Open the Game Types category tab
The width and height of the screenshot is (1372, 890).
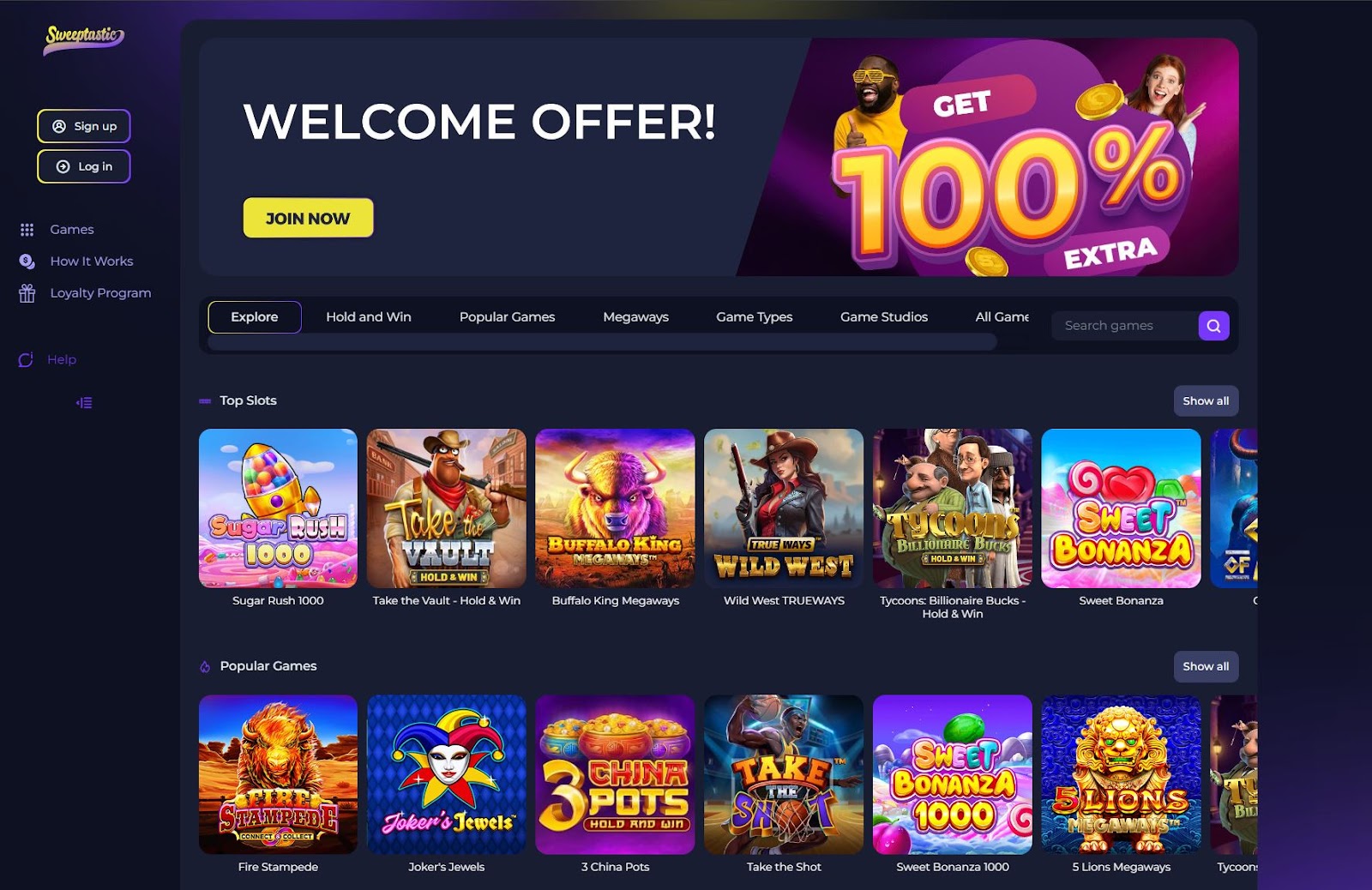point(754,317)
